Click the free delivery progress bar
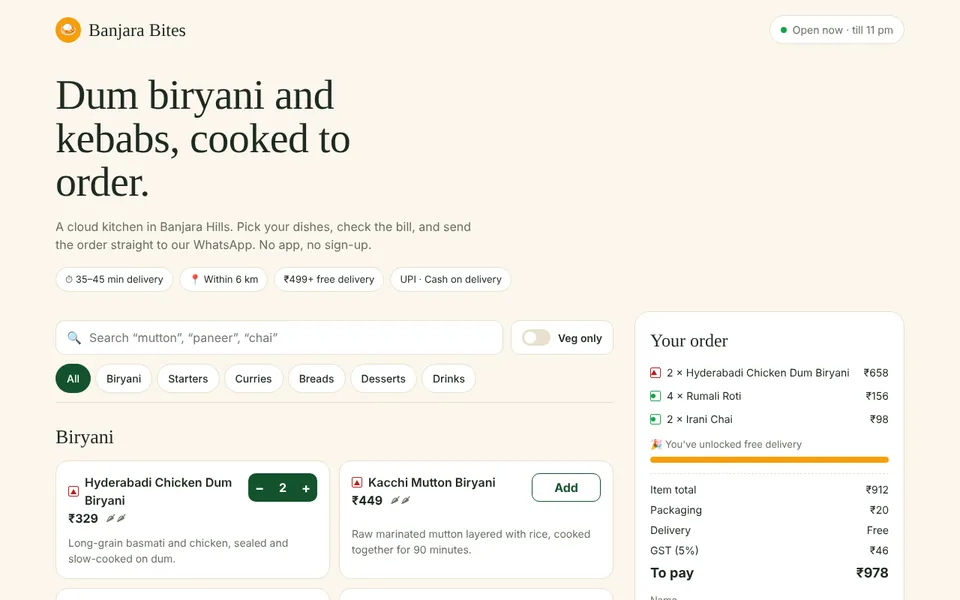Image resolution: width=960 pixels, height=600 pixels. [769, 460]
